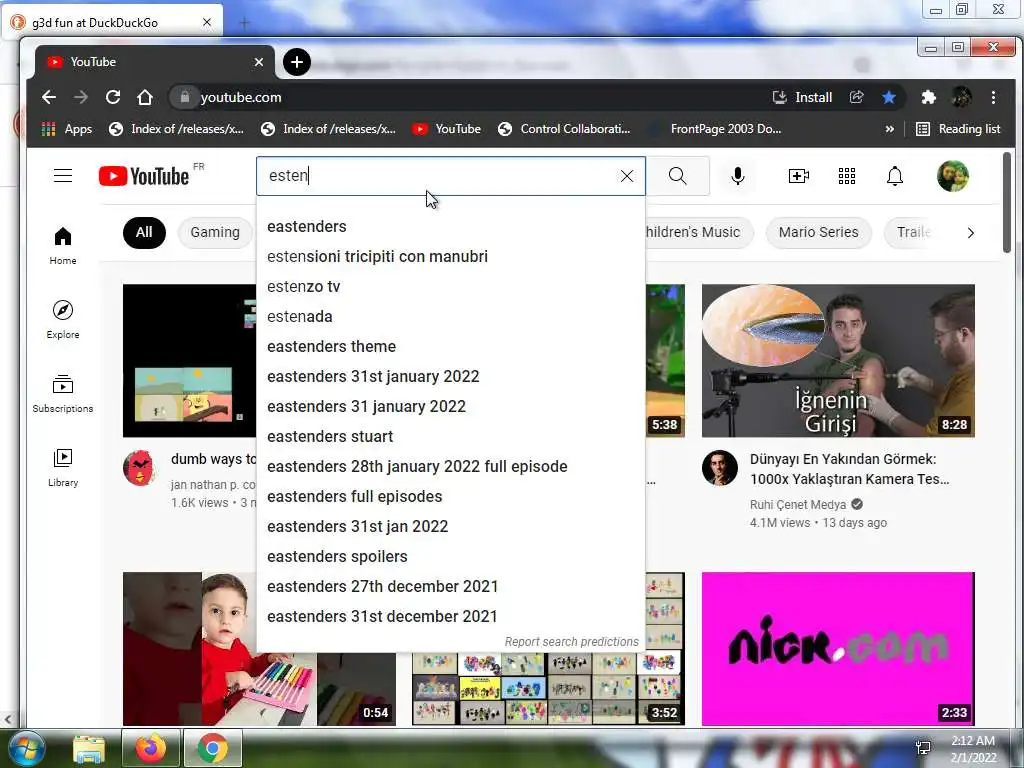Open the İğnenin Girişi video thumbnail
Image resolution: width=1024 pixels, height=768 pixels.
(x=838, y=360)
